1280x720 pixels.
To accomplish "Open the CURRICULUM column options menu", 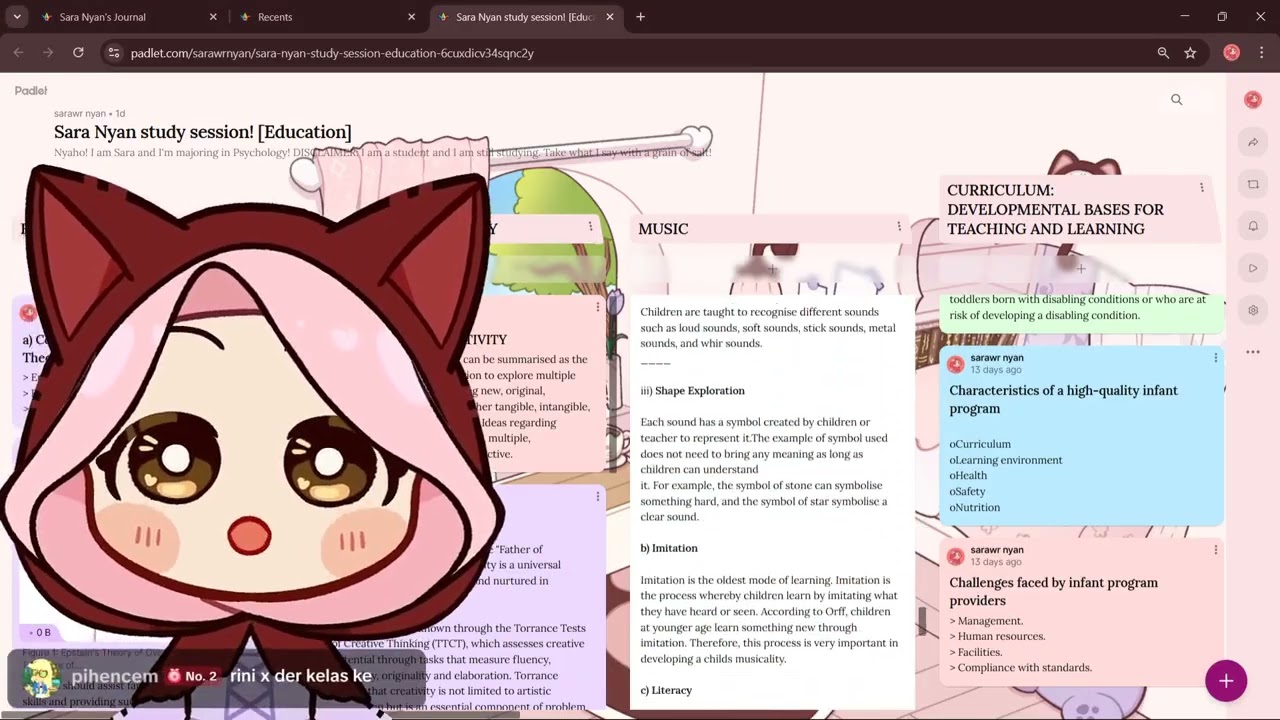I will [1202, 187].
